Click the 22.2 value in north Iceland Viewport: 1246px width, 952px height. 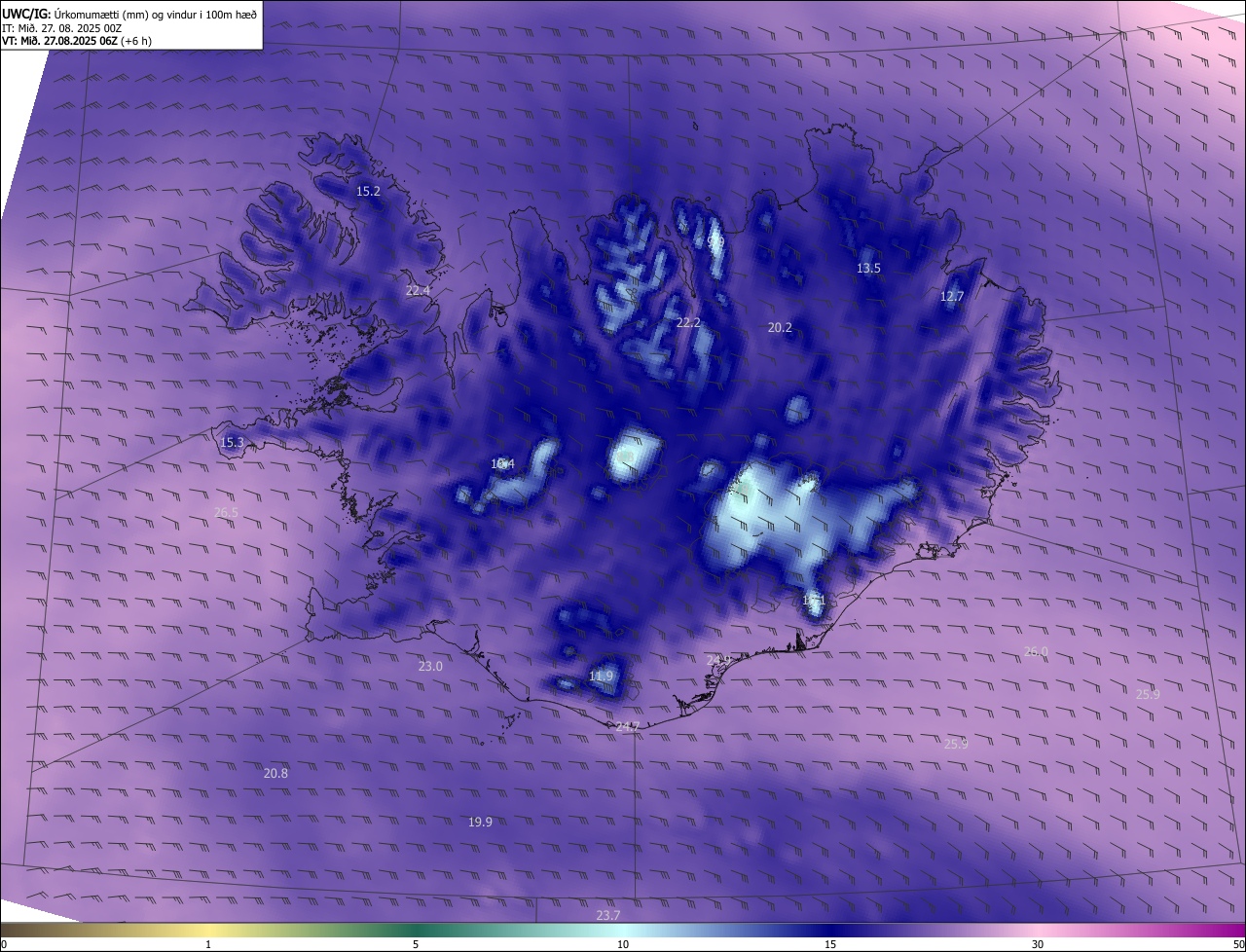click(688, 323)
